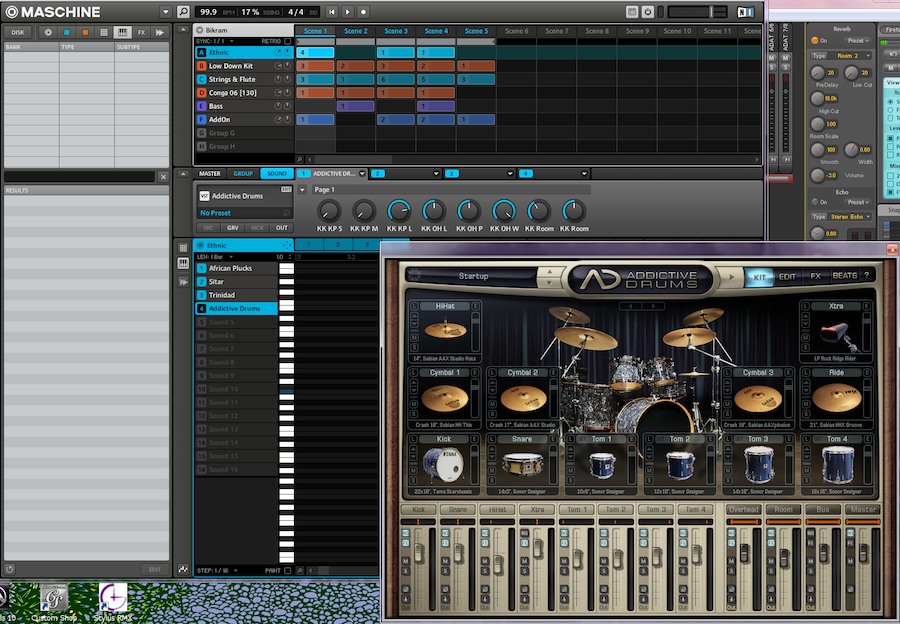This screenshot has width=900, height=624.
Task: Clear the browser search field with X icon
Action: (163, 177)
